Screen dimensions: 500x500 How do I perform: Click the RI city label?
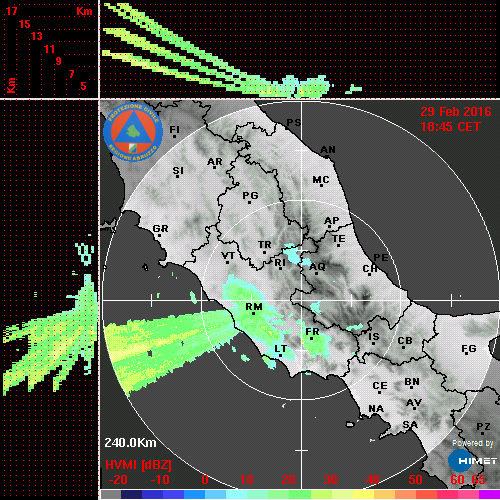click(x=280, y=263)
